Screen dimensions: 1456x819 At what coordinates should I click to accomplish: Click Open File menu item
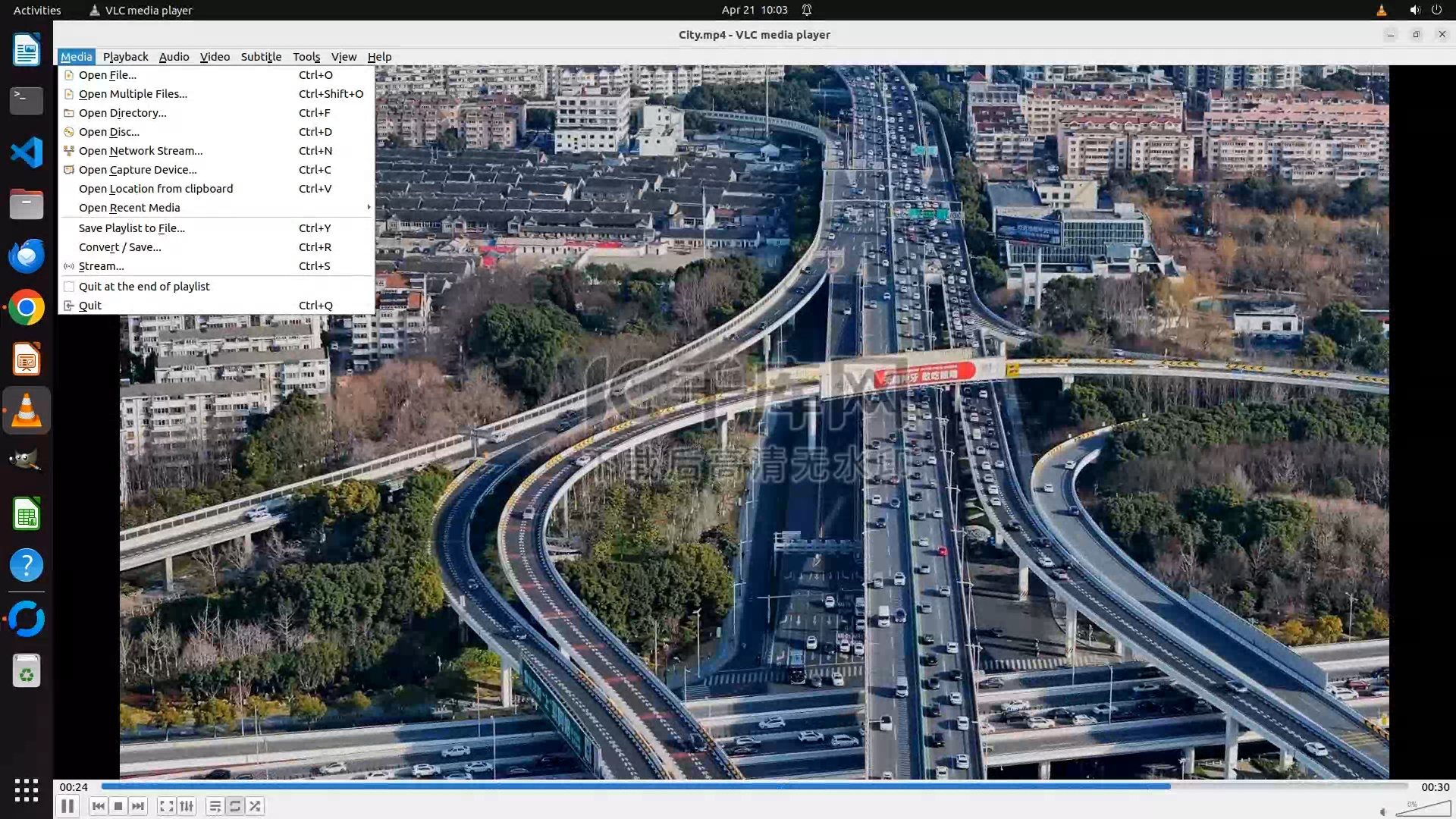(x=108, y=75)
